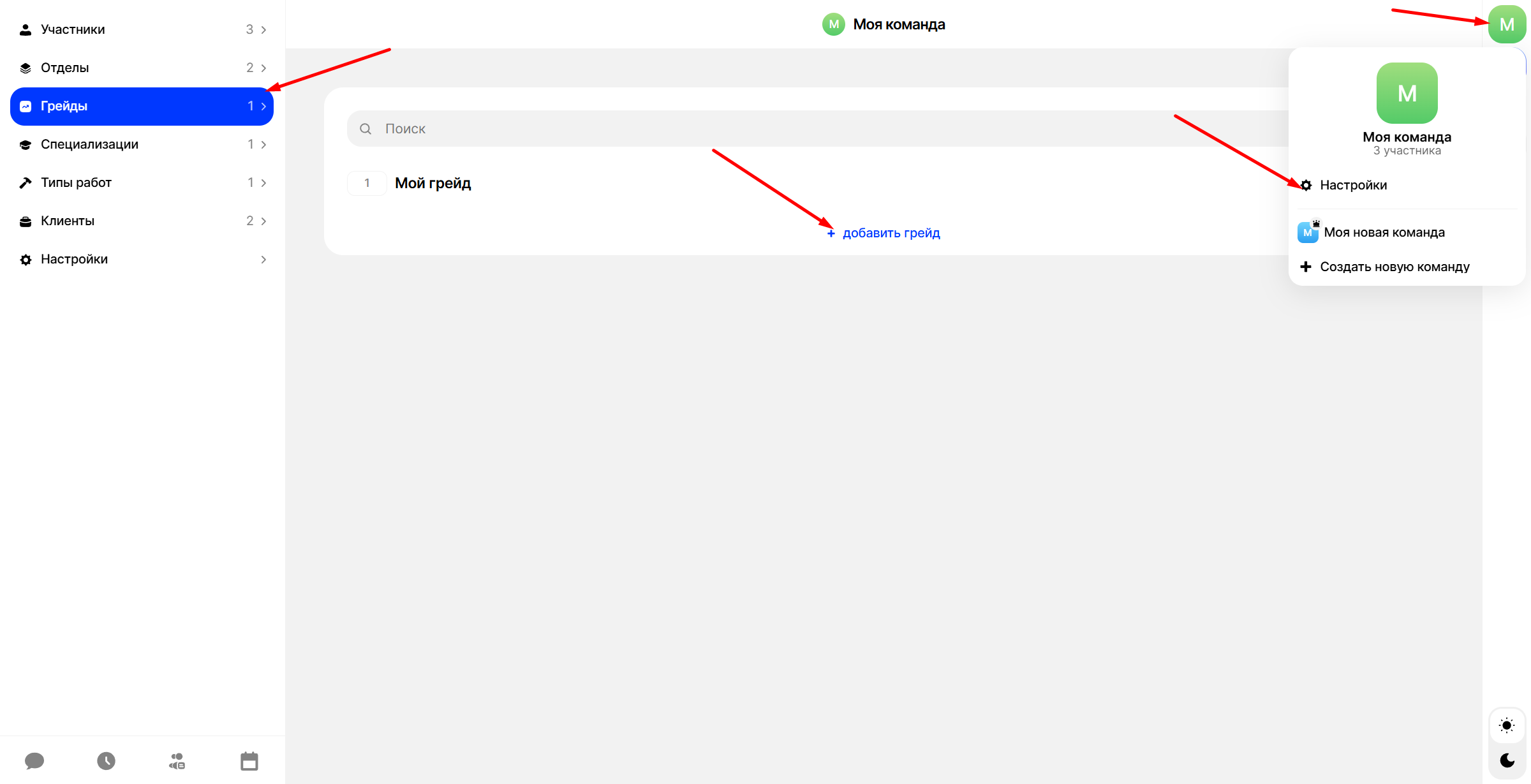
Task: Expand the sidebar Настройки chevron
Action: [x=263, y=260]
